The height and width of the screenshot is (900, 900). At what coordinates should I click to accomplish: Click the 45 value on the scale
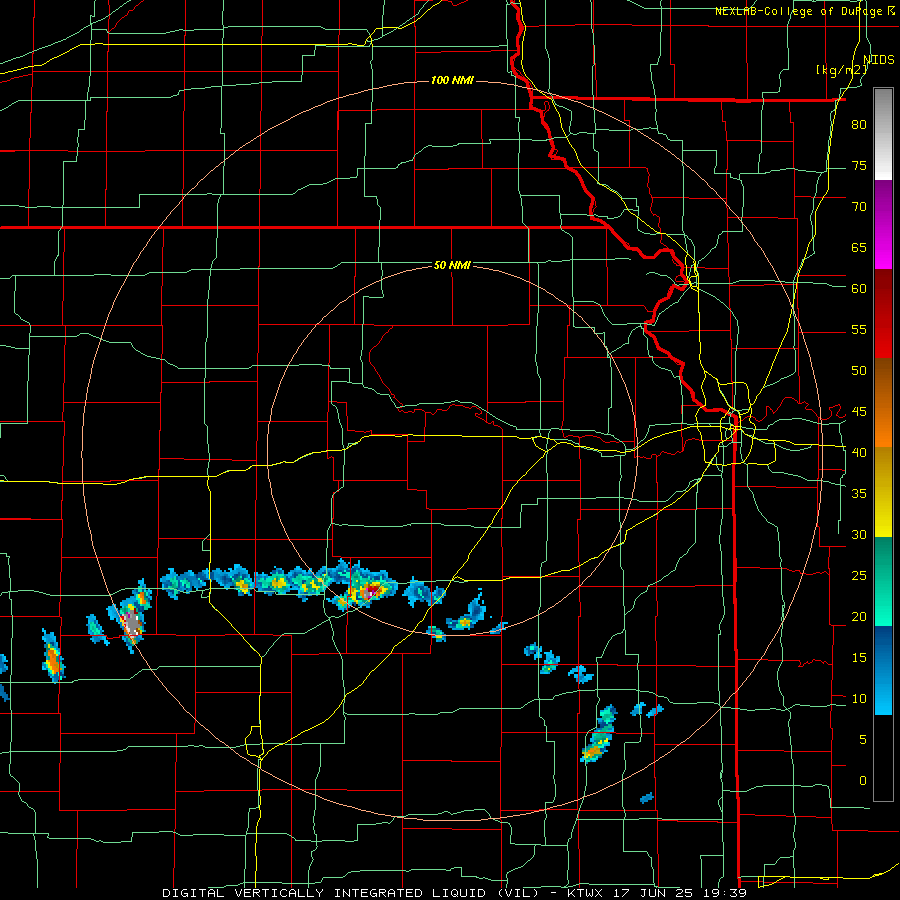tap(859, 412)
